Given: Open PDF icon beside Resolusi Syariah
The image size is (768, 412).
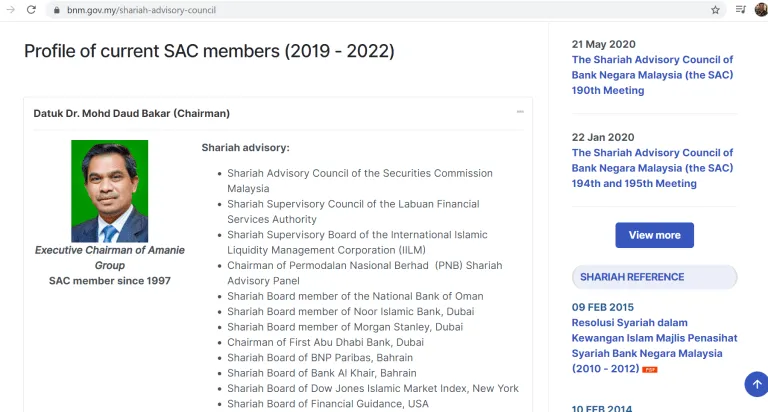Looking at the screenshot, I should coord(650,370).
